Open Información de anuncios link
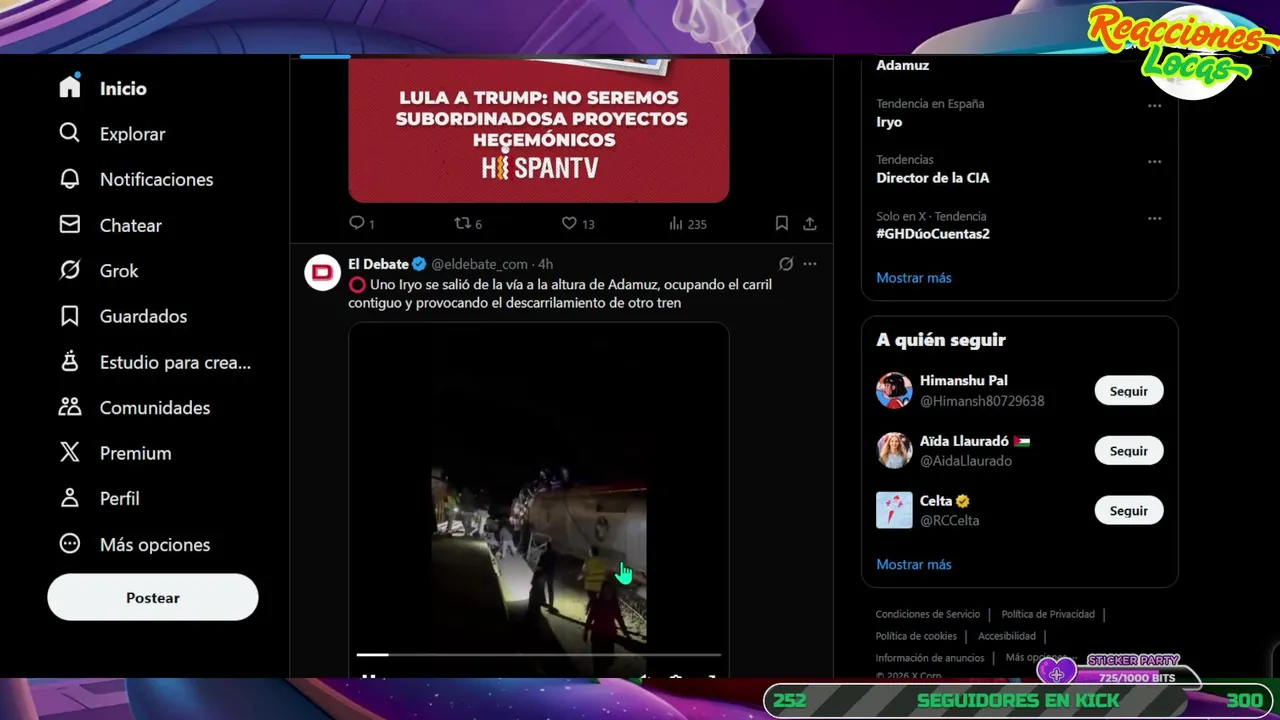The height and width of the screenshot is (720, 1280). click(929, 658)
